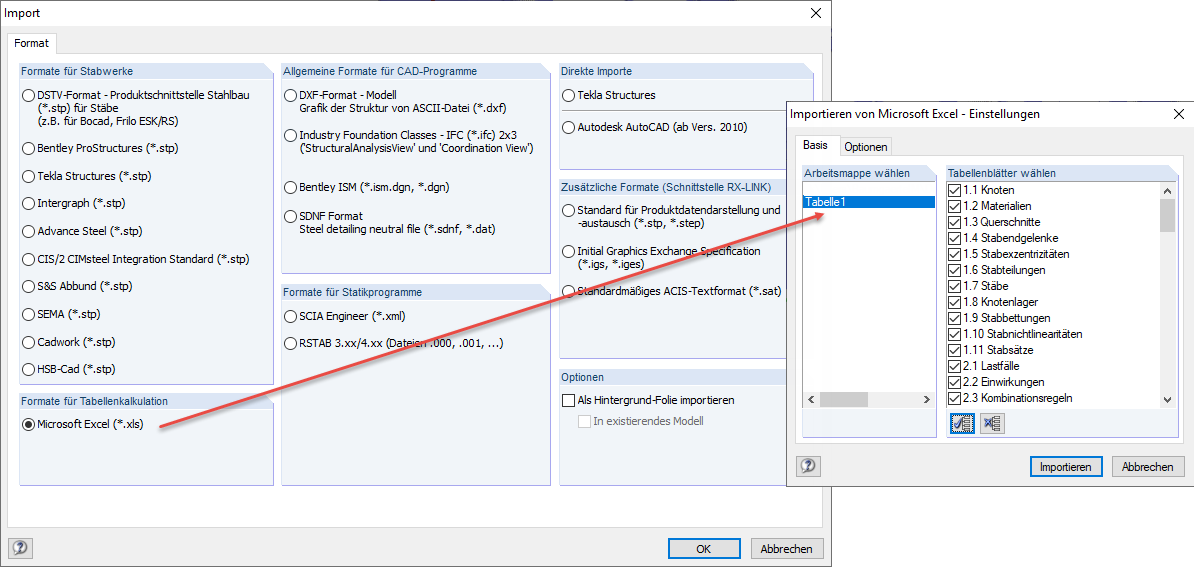1194x567 pixels.
Task: Toggle 2.3 Kombinationsregeln checkbox
Action: click(x=955, y=398)
